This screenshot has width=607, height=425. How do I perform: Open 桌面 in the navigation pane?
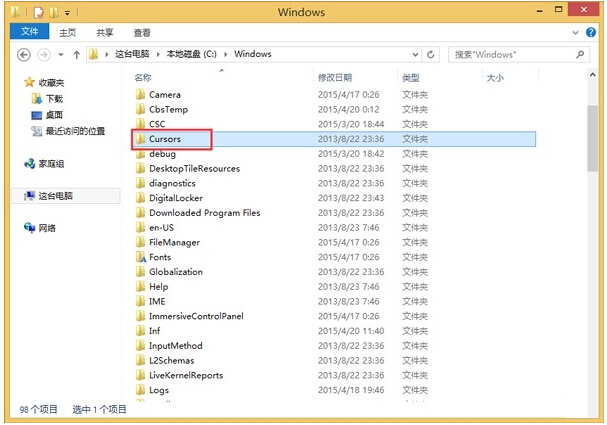(x=54, y=115)
